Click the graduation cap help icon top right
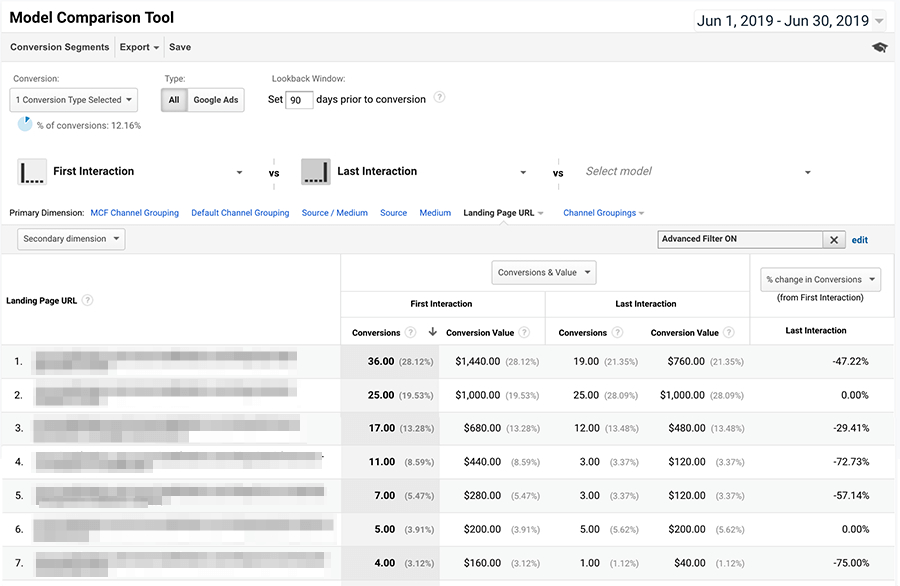The height and width of the screenshot is (586, 900). click(x=879, y=47)
